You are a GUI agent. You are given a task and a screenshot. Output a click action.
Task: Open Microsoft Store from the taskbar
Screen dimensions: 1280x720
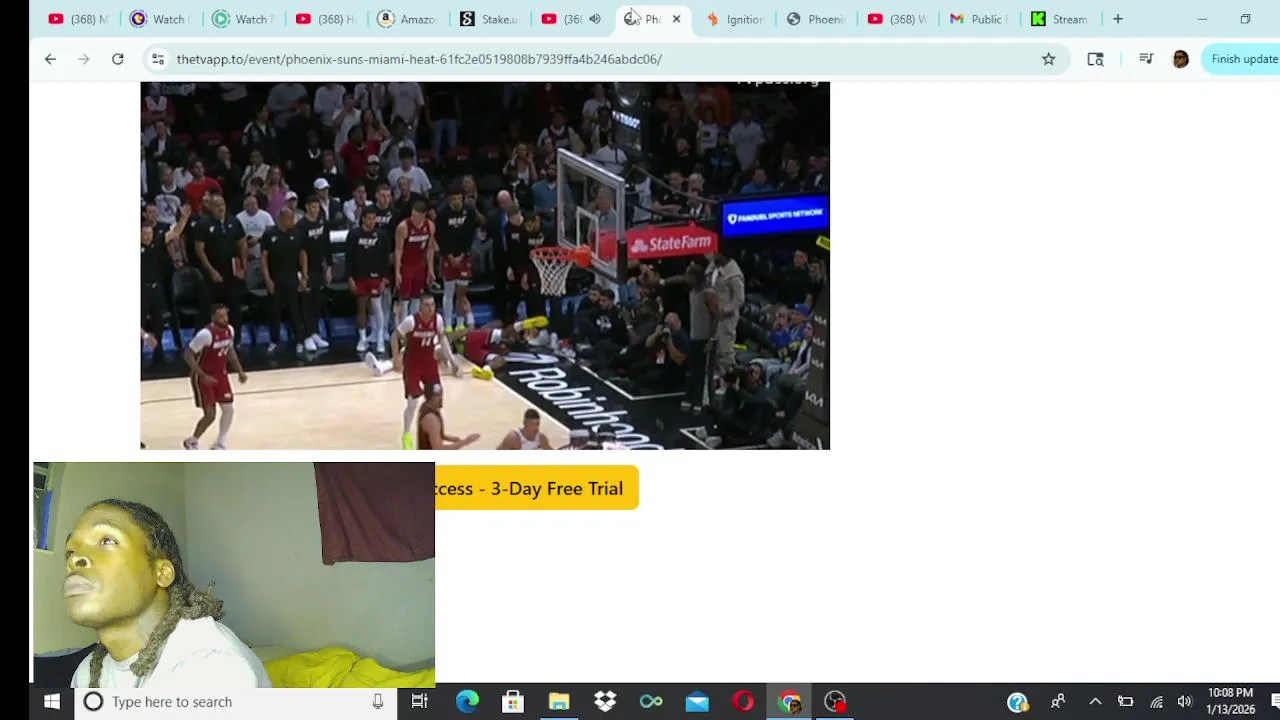tap(513, 702)
